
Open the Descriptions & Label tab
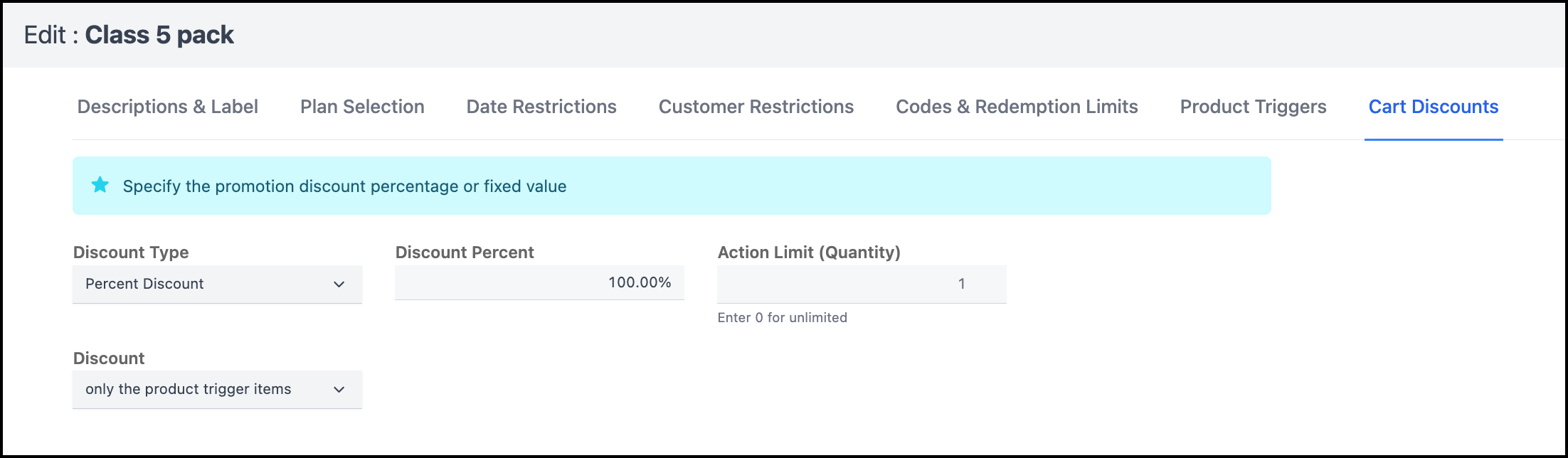167,107
